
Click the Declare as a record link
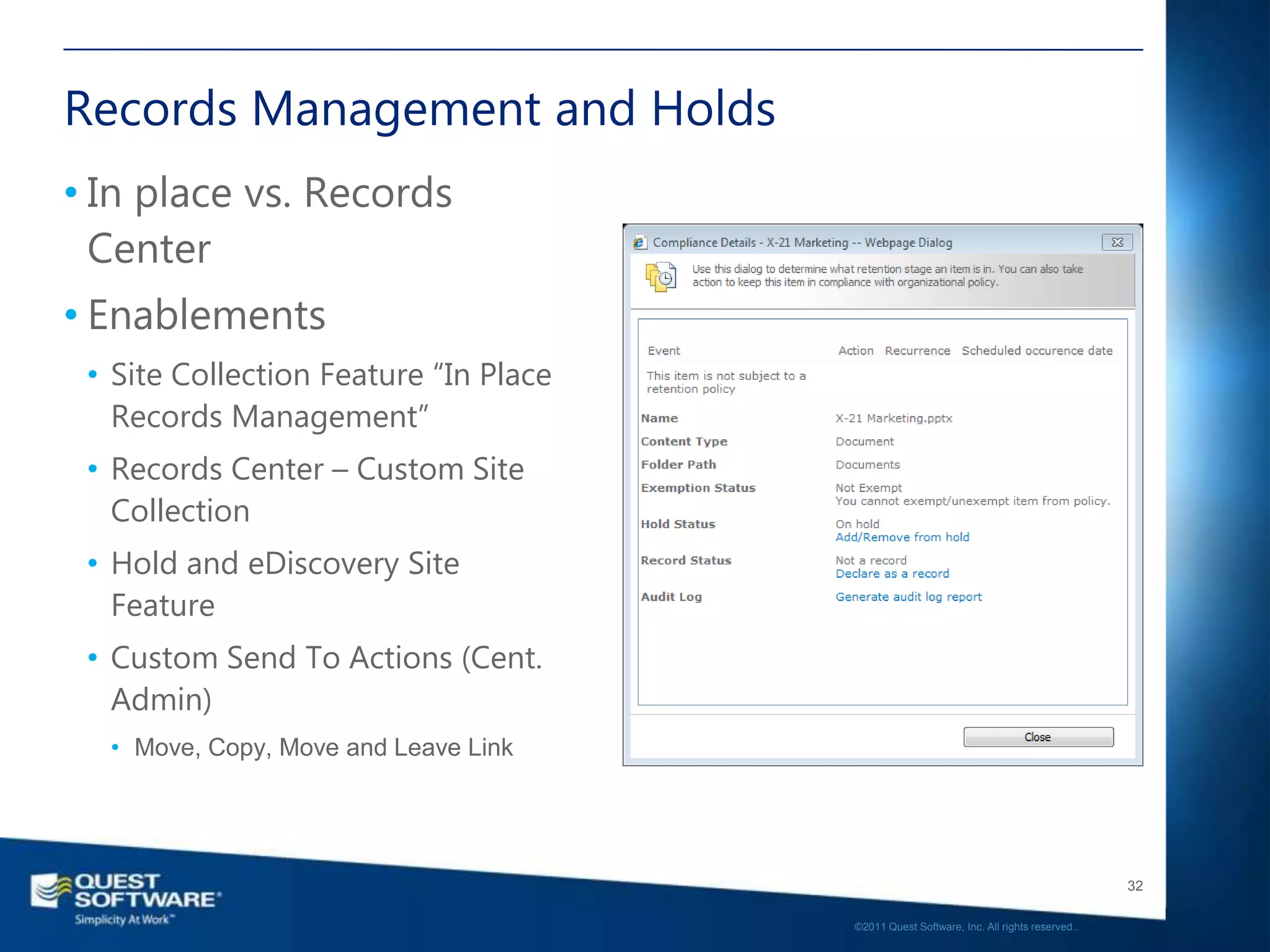(x=892, y=574)
